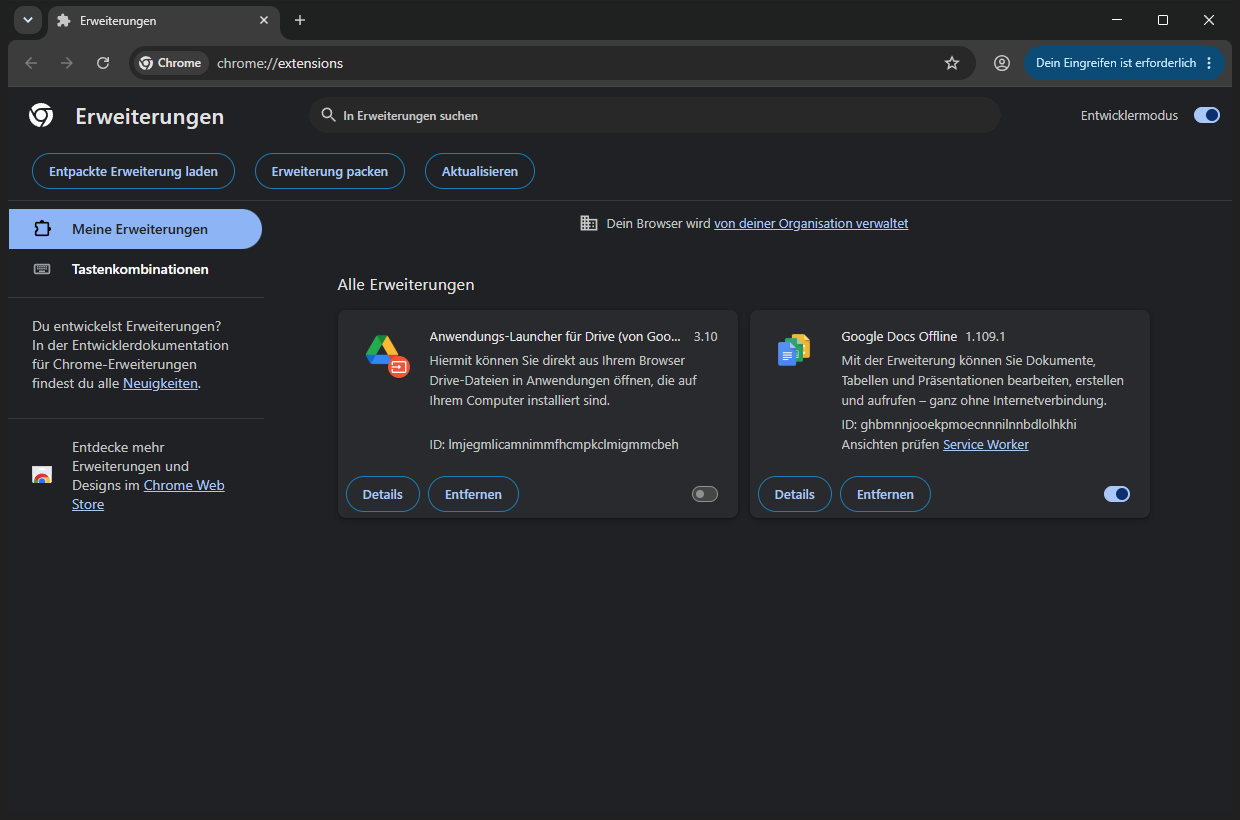The width and height of the screenshot is (1240, 820).
Task: Click the organization building icon
Action: coord(589,223)
